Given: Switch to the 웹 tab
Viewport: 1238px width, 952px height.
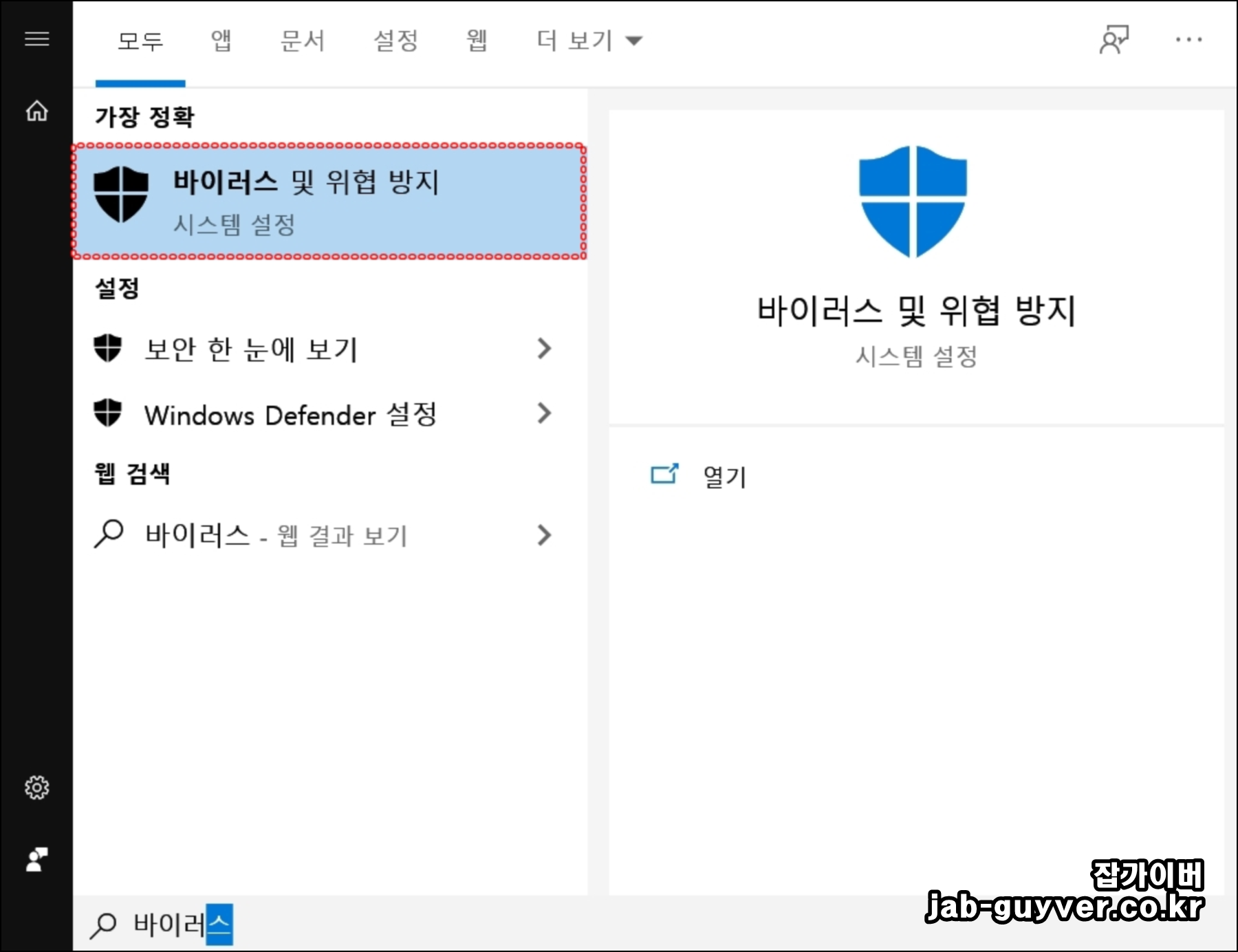Looking at the screenshot, I should [477, 41].
